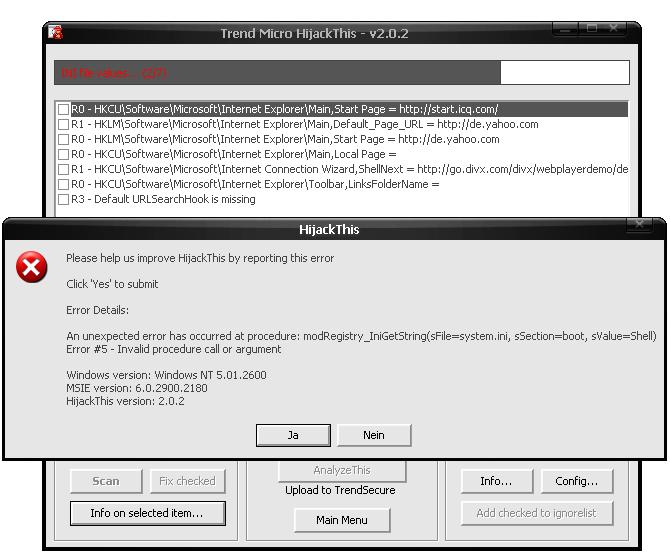Check the R1 Internet Connection Wizard ShellNext entry
670x556 pixels.
click(63, 169)
